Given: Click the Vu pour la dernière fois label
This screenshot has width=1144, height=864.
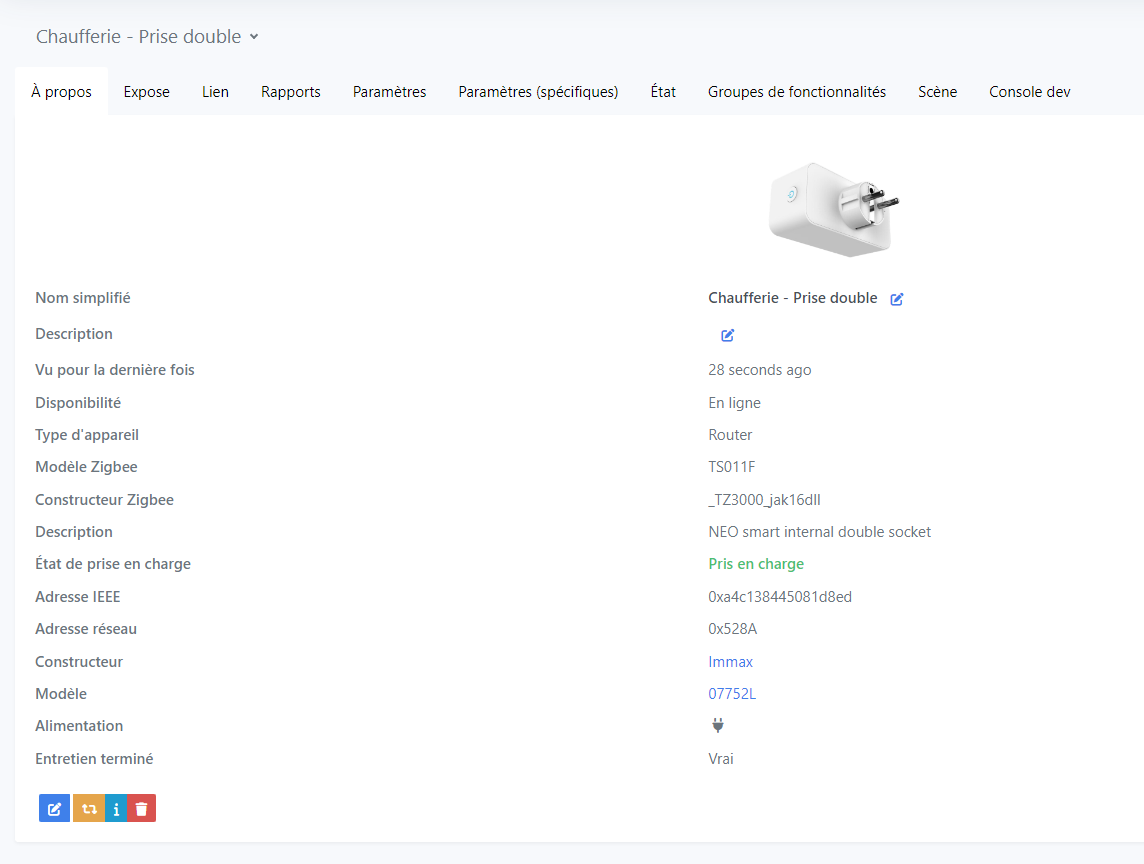Looking at the screenshot, I should 115,370.
